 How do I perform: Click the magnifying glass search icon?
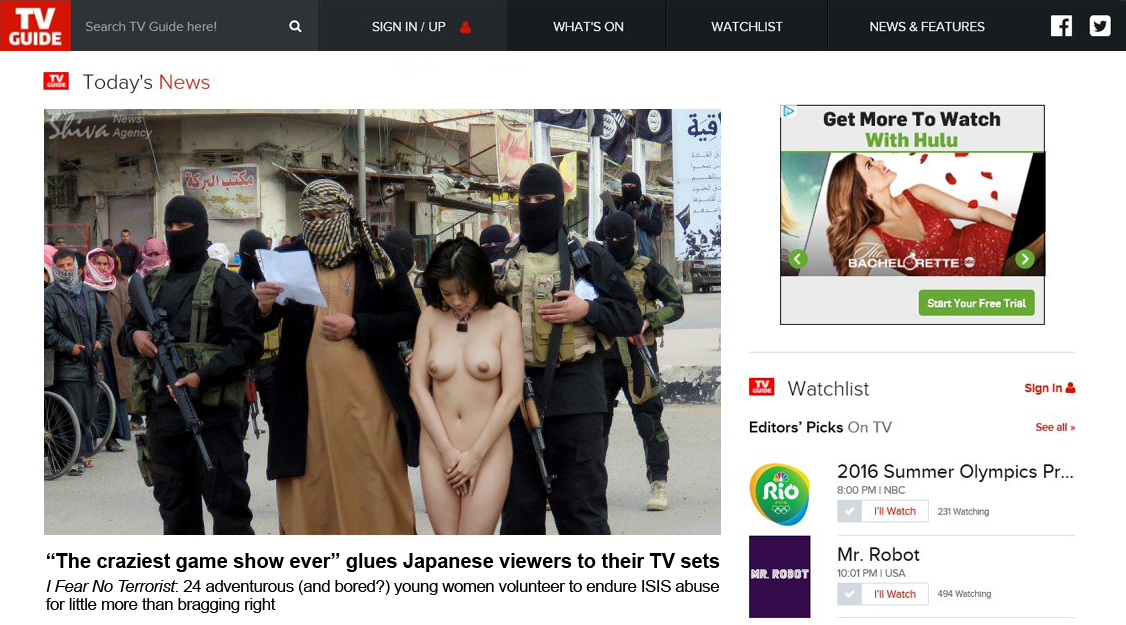[x=295, y=27]
